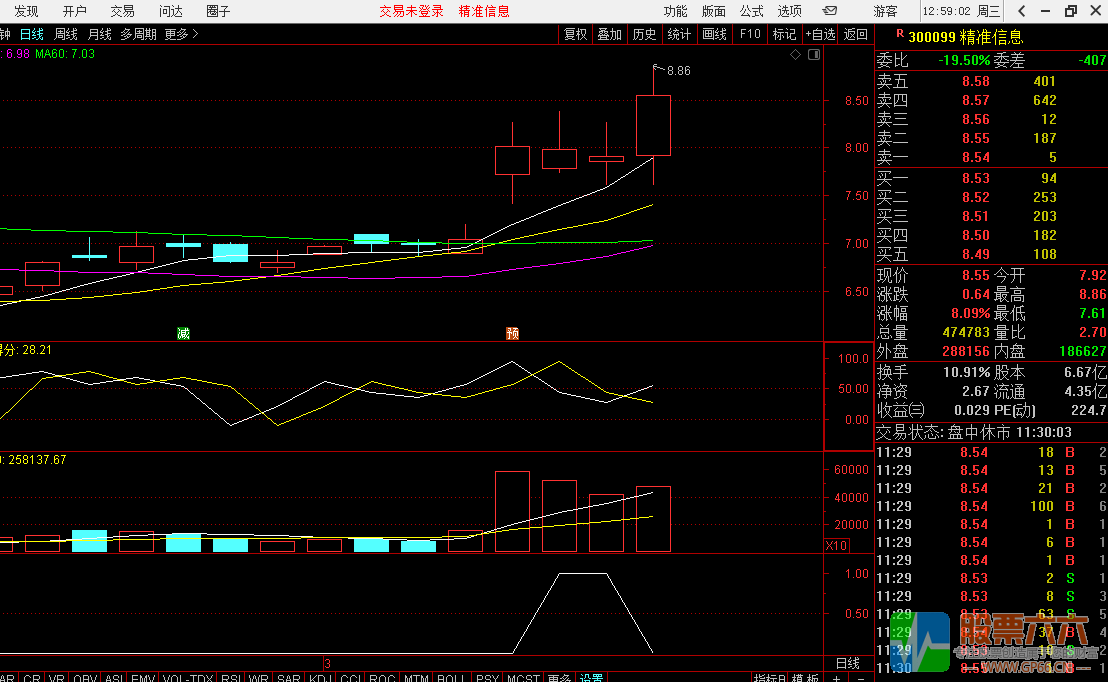Click the +自选 add to watchlist button
Viewport: 1108px width, 682px height.
(820, 34)
